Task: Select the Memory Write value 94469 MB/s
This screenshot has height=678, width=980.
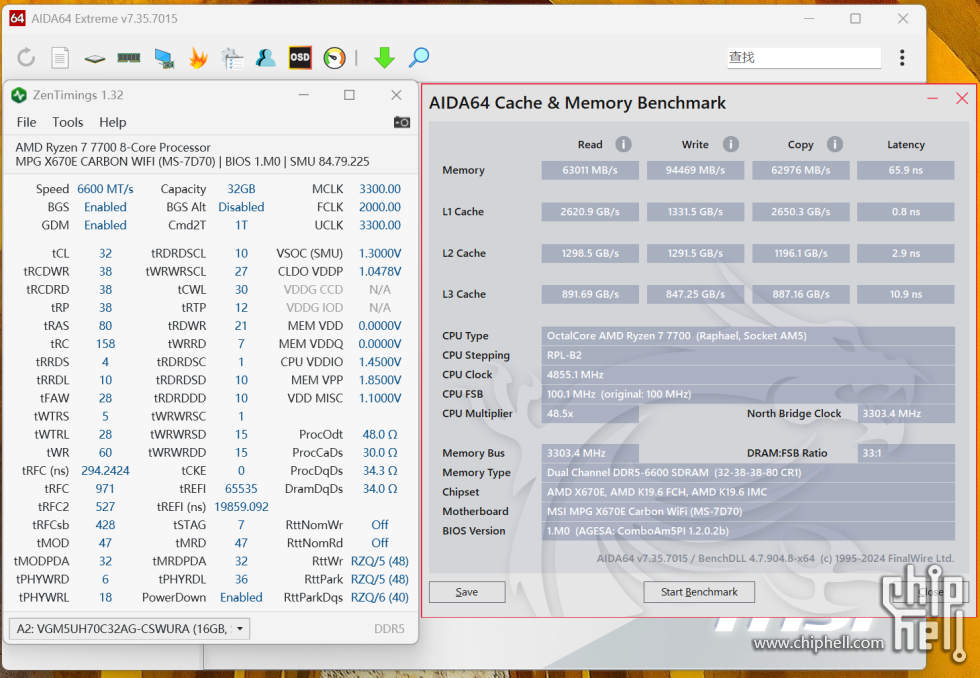Action: (x=695, y=170)
